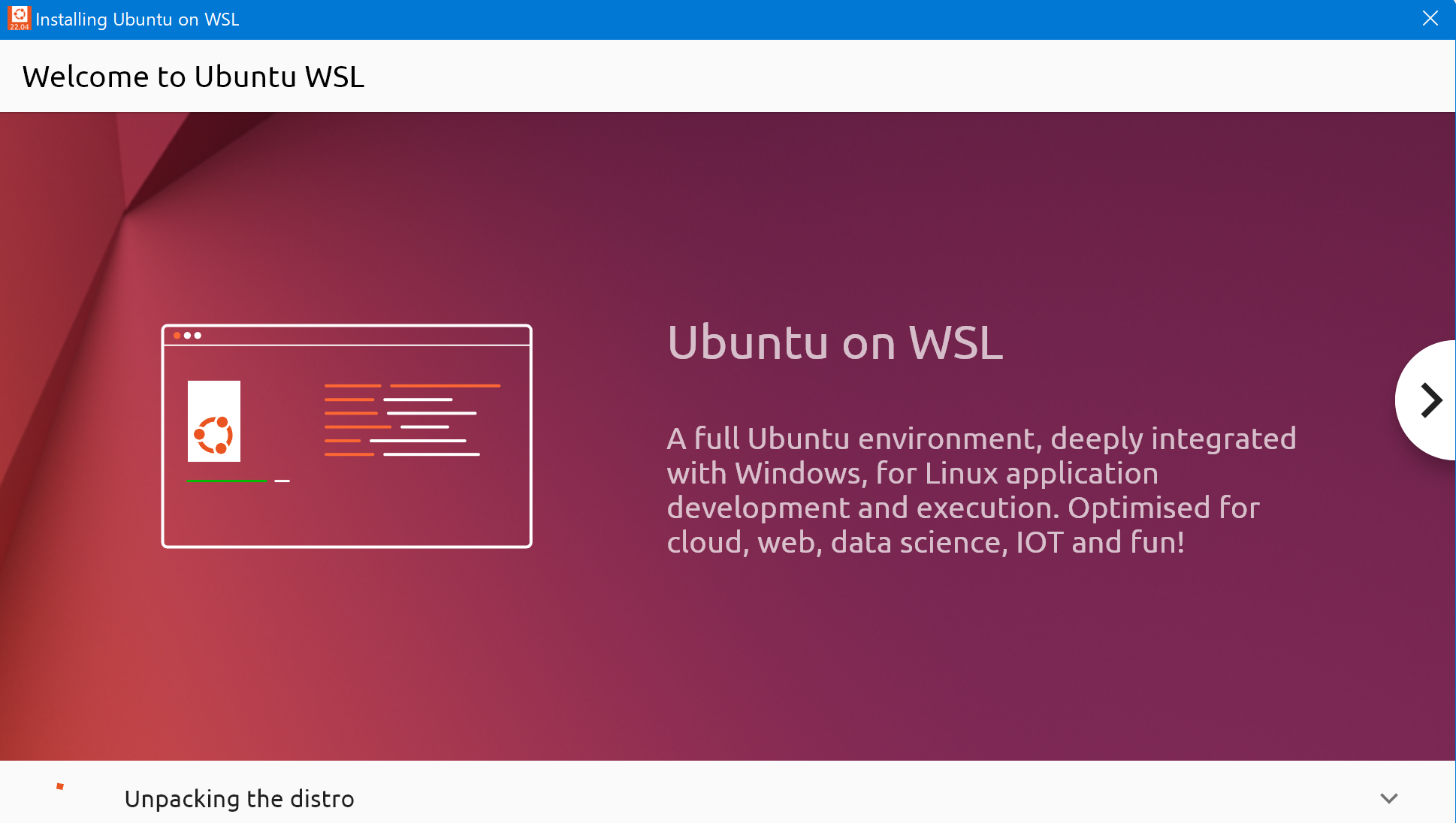Viewport: 1456px width, 823px height.
Task: Click the Ubuntu 22.04 app icon in title bar
Action: point(19,19)
